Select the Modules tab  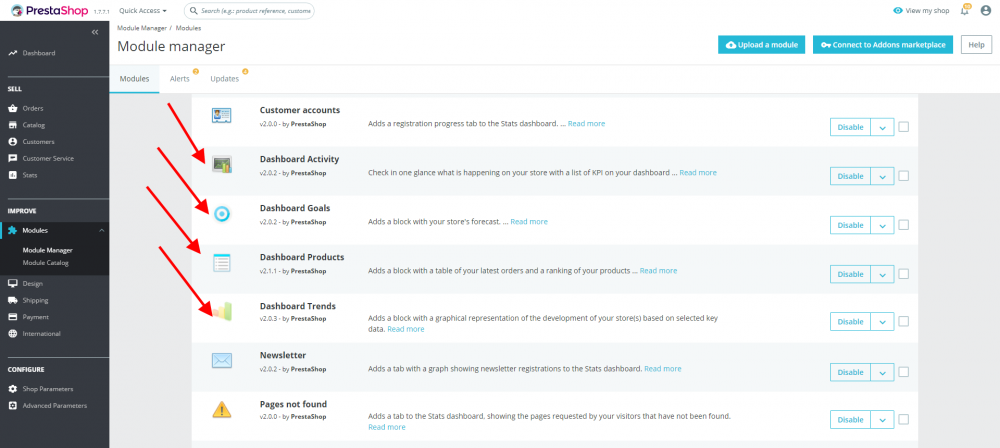[135, 79]
